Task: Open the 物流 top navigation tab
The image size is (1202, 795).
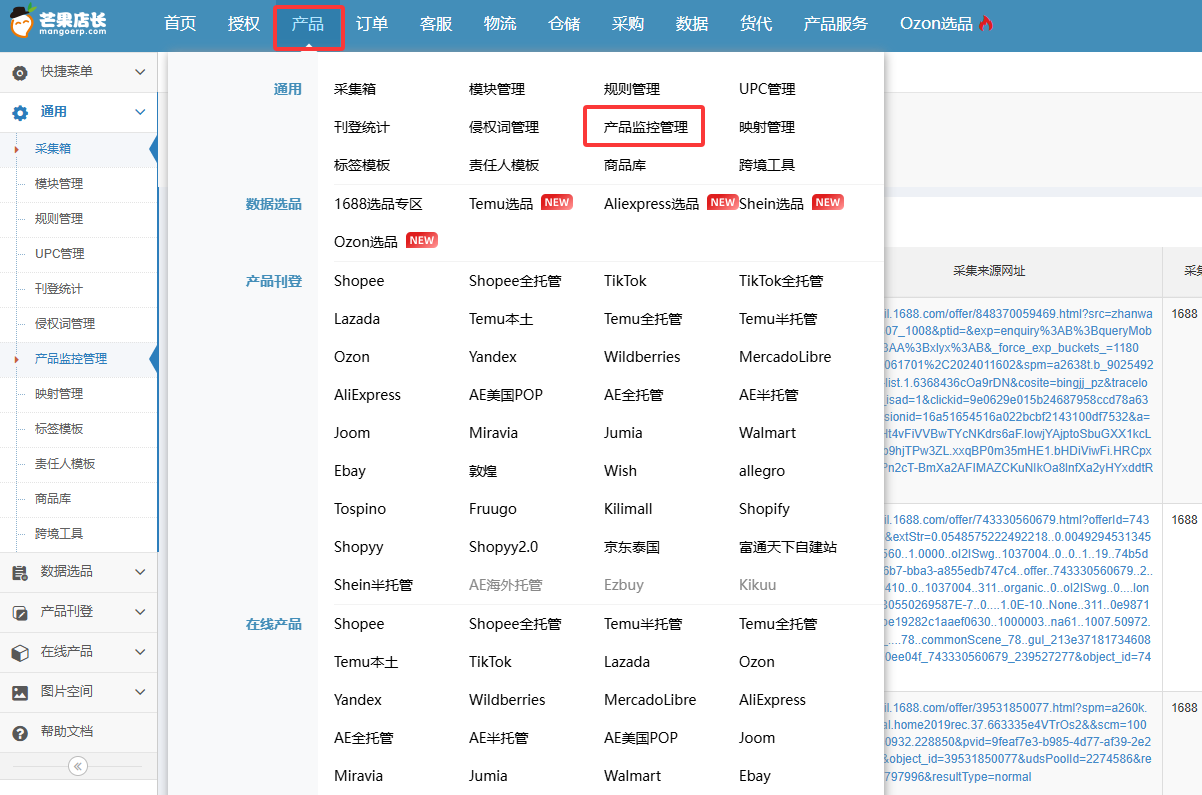Action: tap(500, 24)
